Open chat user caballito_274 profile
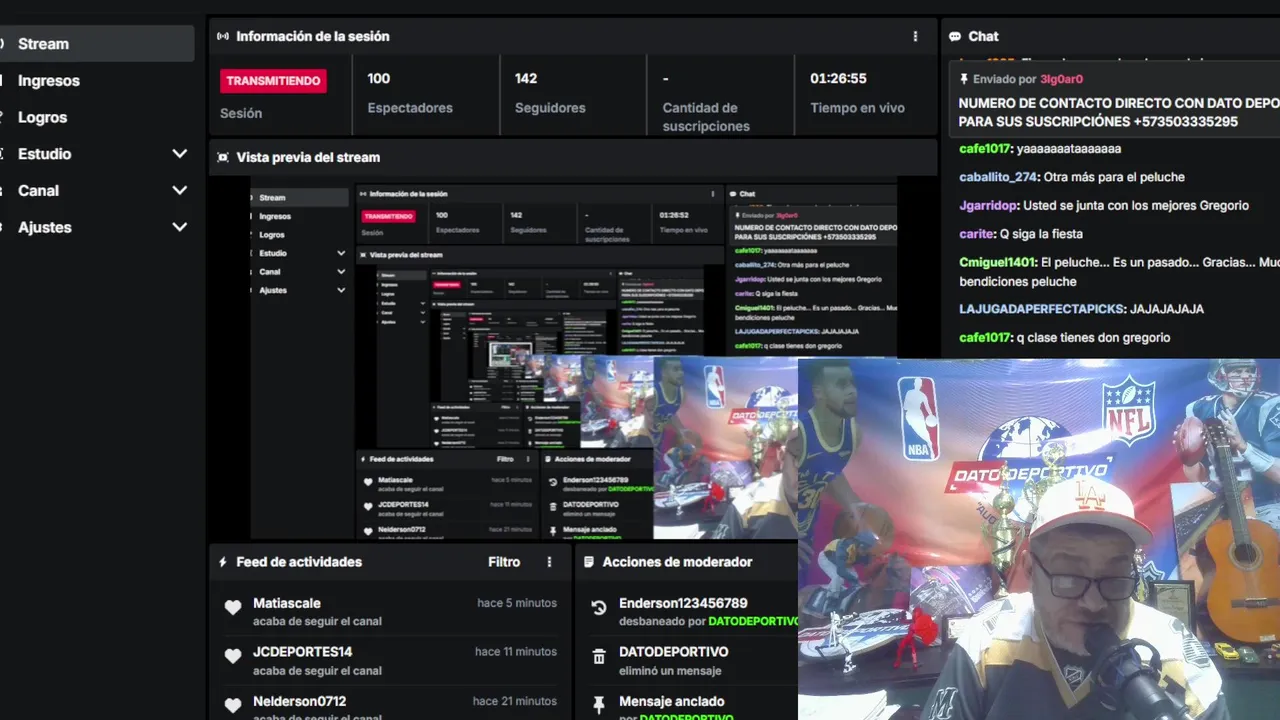Viewport: 1280px width, 720px height. [997, 177]
